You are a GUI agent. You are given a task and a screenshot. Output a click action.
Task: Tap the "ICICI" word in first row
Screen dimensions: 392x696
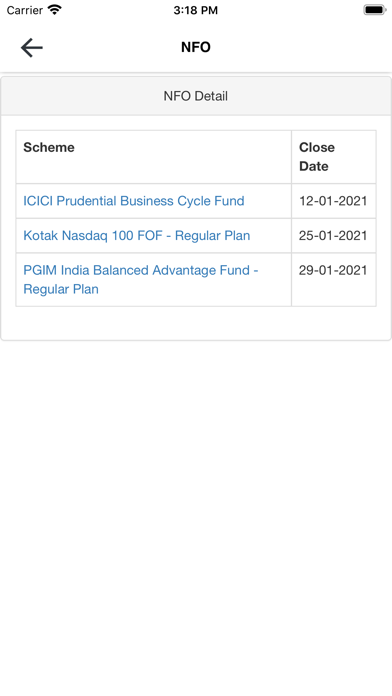[x=38, y=201]
